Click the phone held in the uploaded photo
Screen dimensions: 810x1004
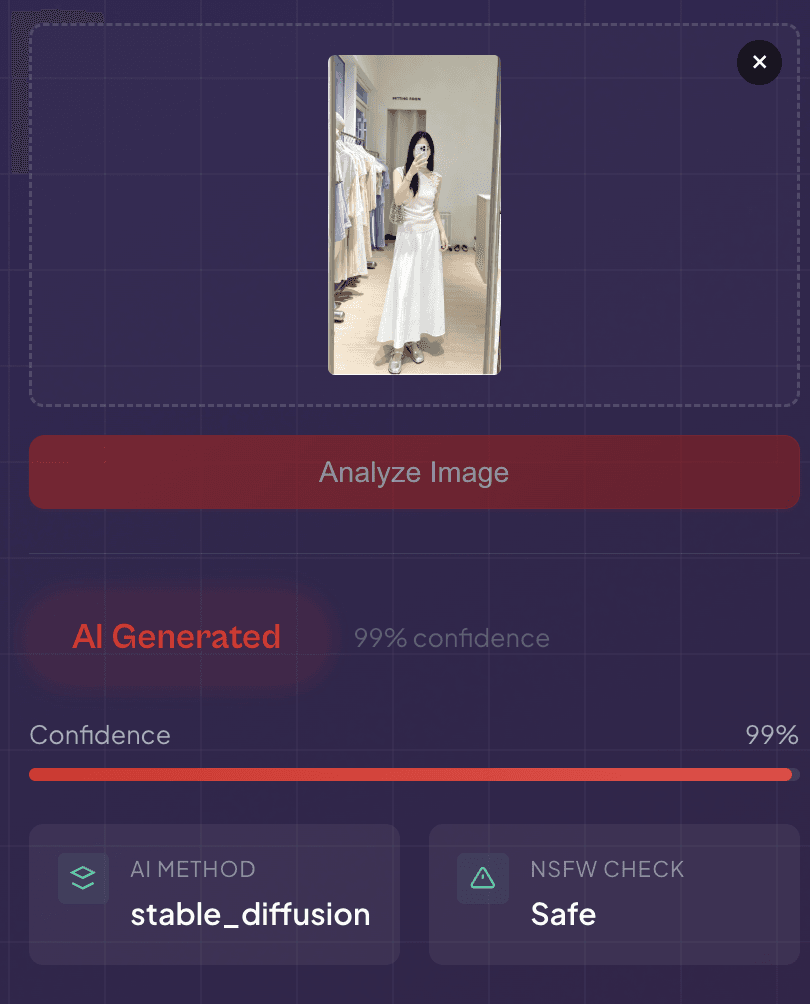tap(423, 150)
